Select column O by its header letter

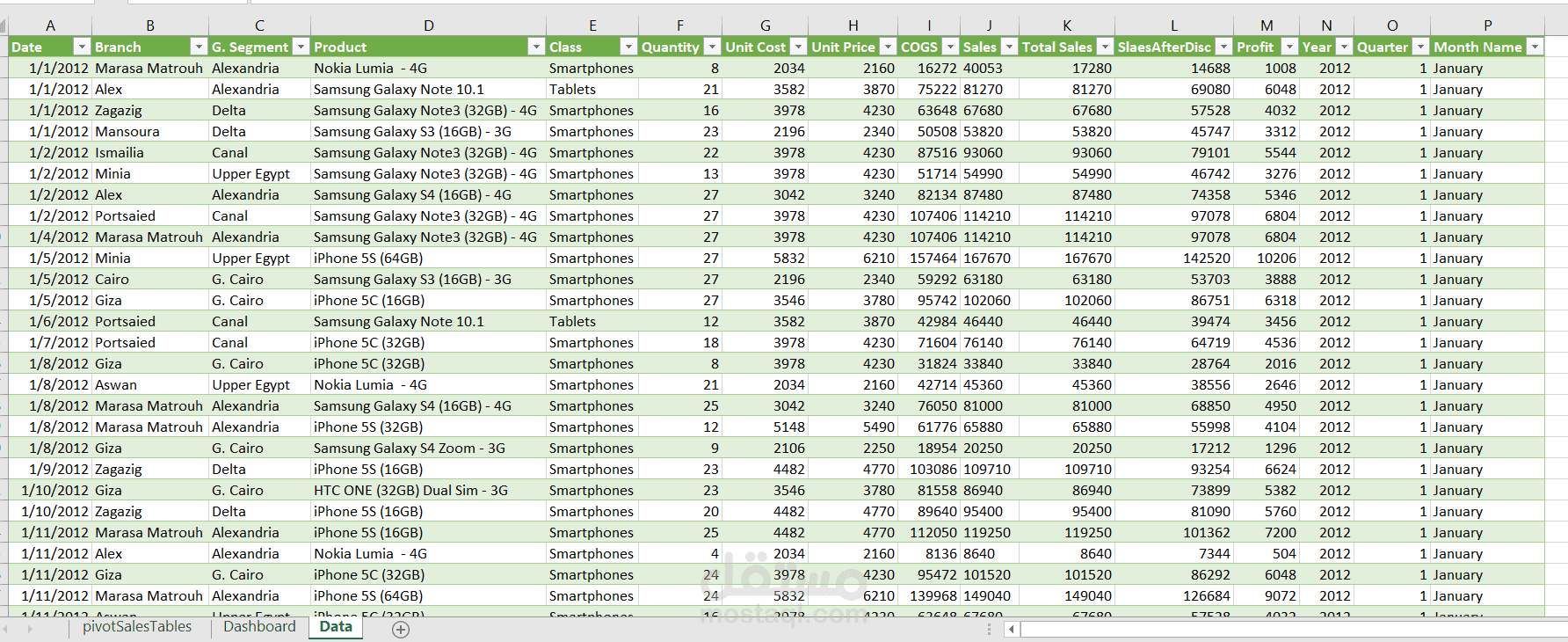[1392, 26]
